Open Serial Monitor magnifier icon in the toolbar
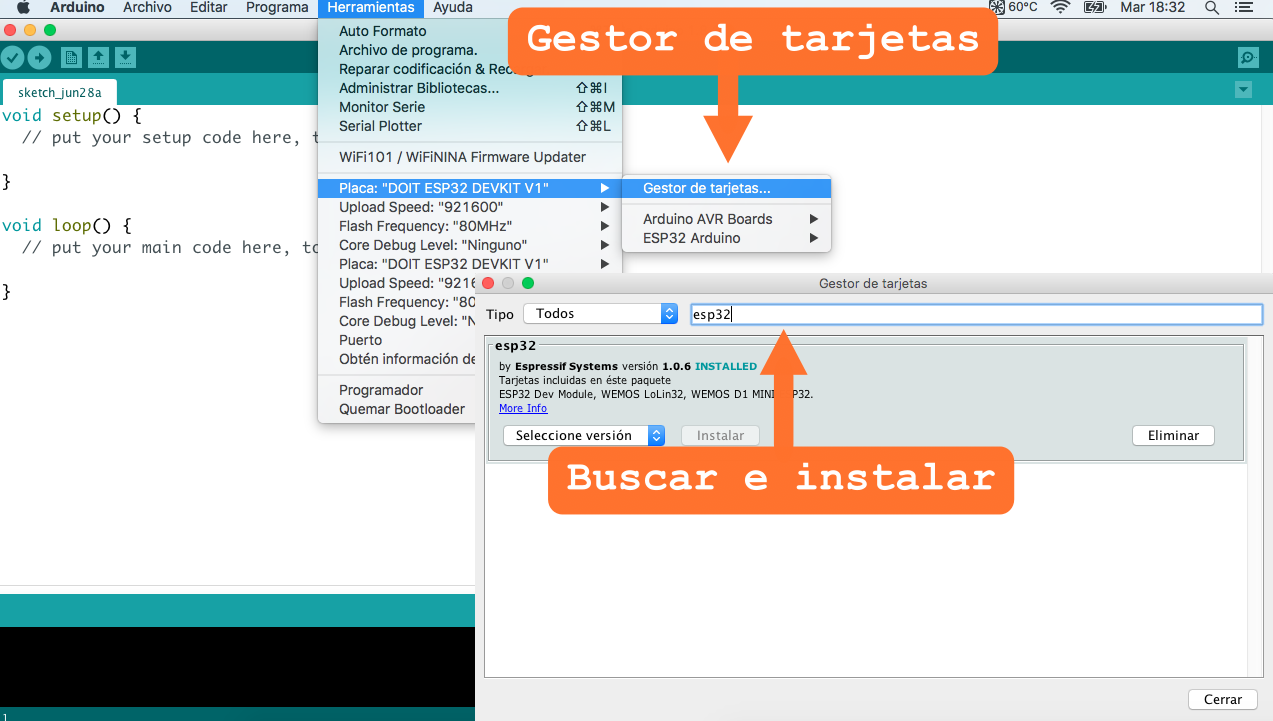Viewport: 1273px width, 721px height. (1247, 58)
